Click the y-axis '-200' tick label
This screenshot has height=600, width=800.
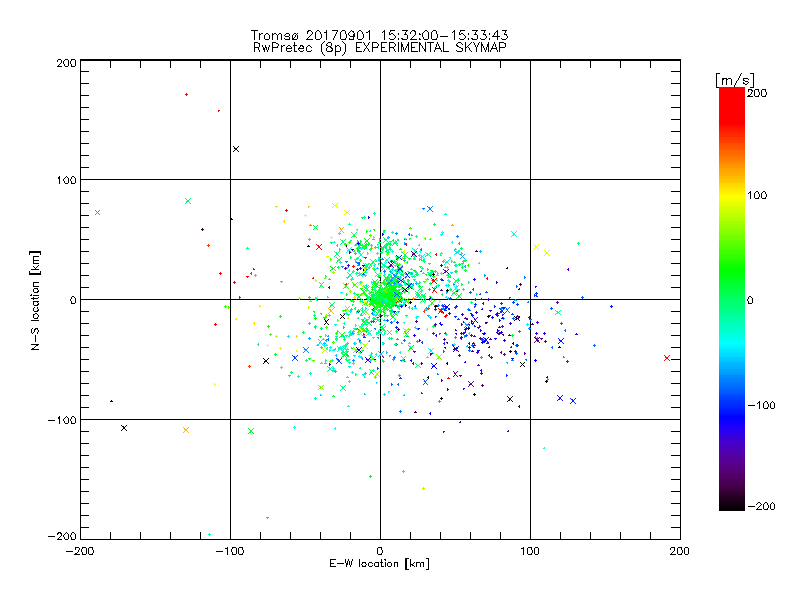click(x=62, y=536)
